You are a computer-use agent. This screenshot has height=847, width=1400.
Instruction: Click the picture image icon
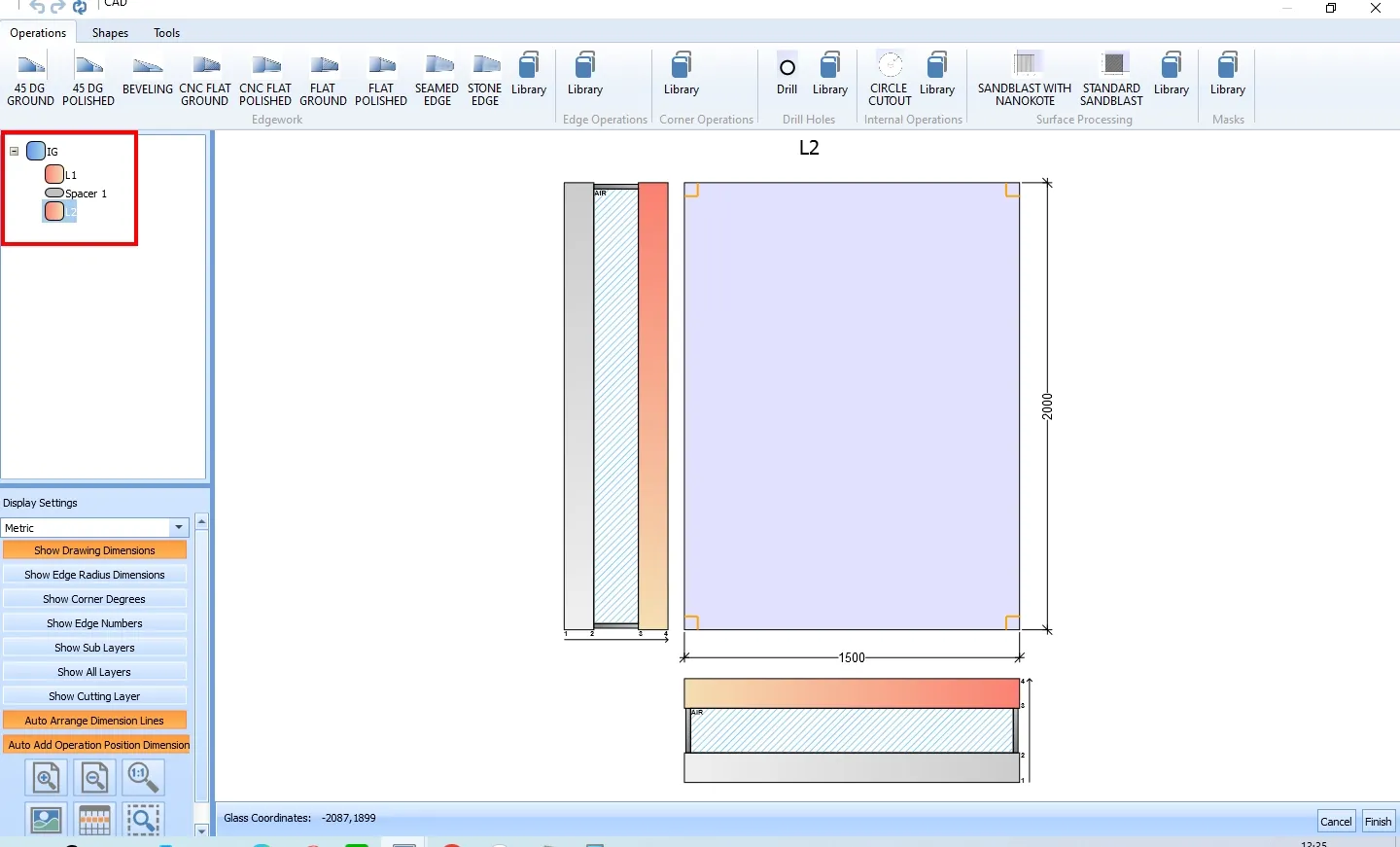click(47, 820)
